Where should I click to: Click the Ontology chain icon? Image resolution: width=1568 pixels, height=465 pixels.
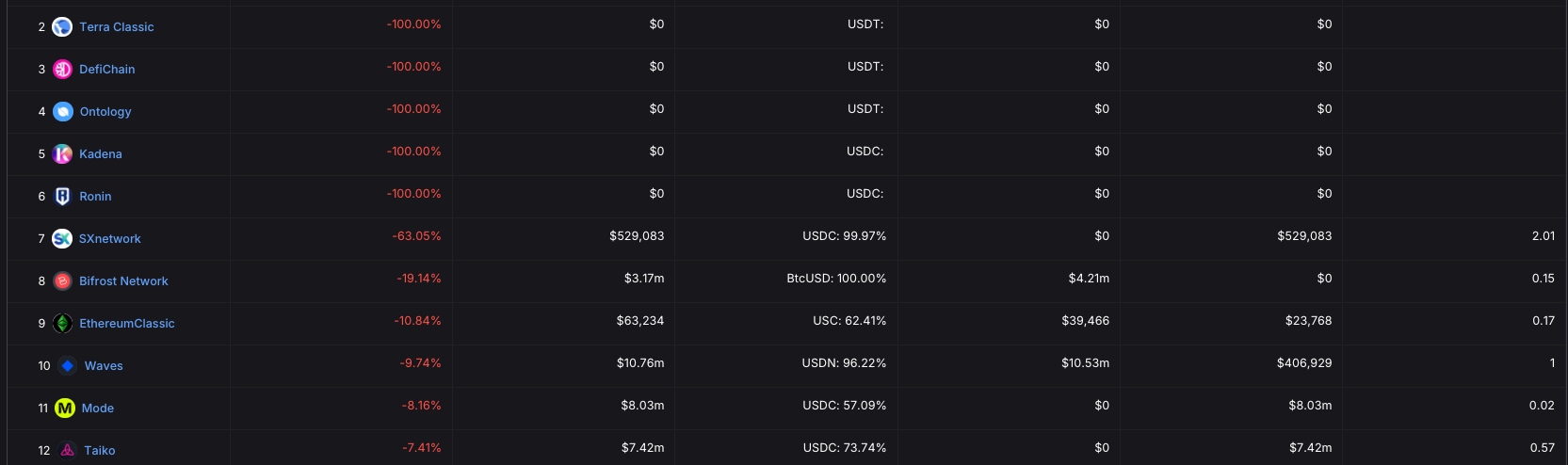click(x=63, y=112)
